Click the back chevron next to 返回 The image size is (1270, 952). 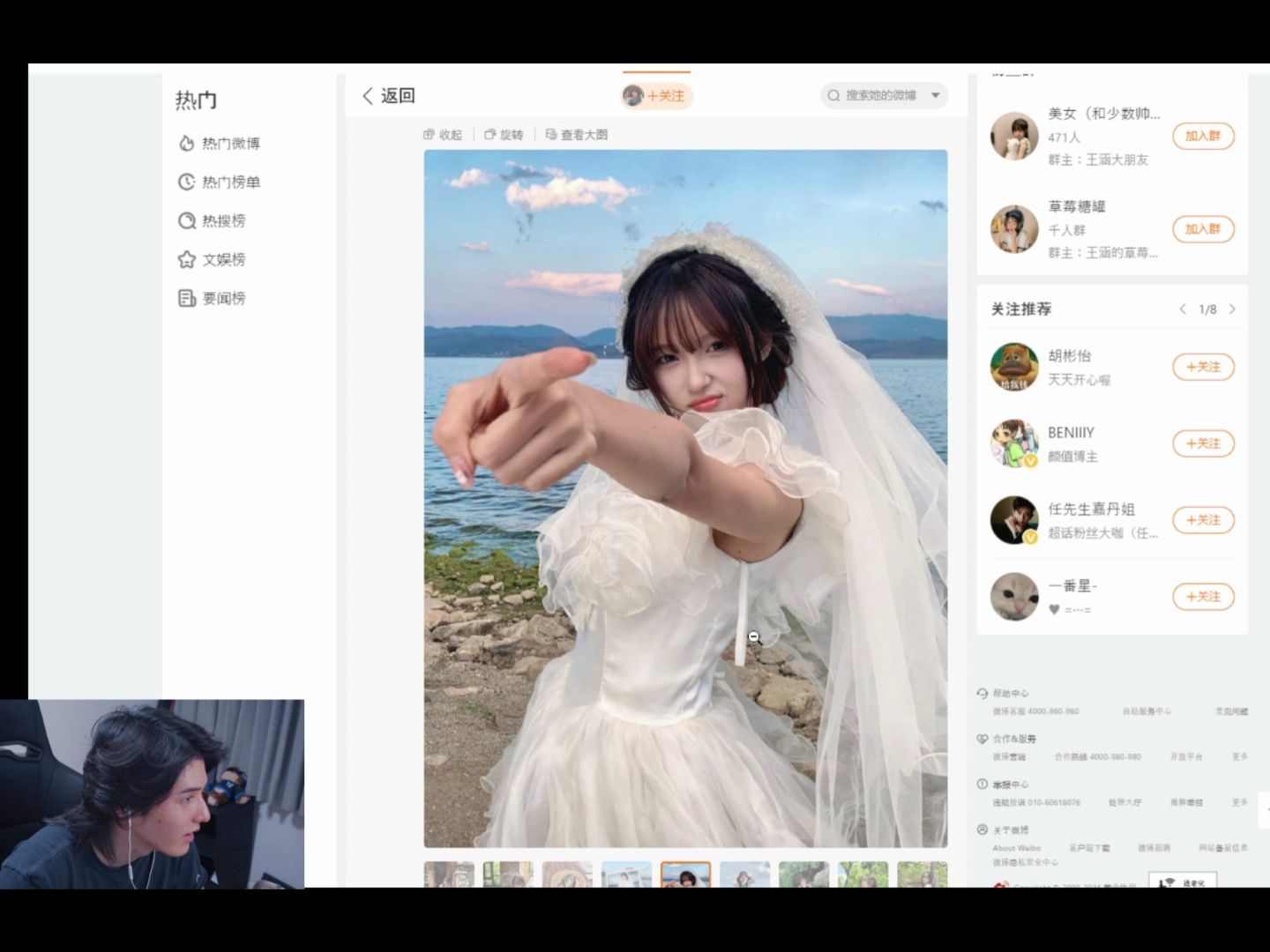click(368, 96)
